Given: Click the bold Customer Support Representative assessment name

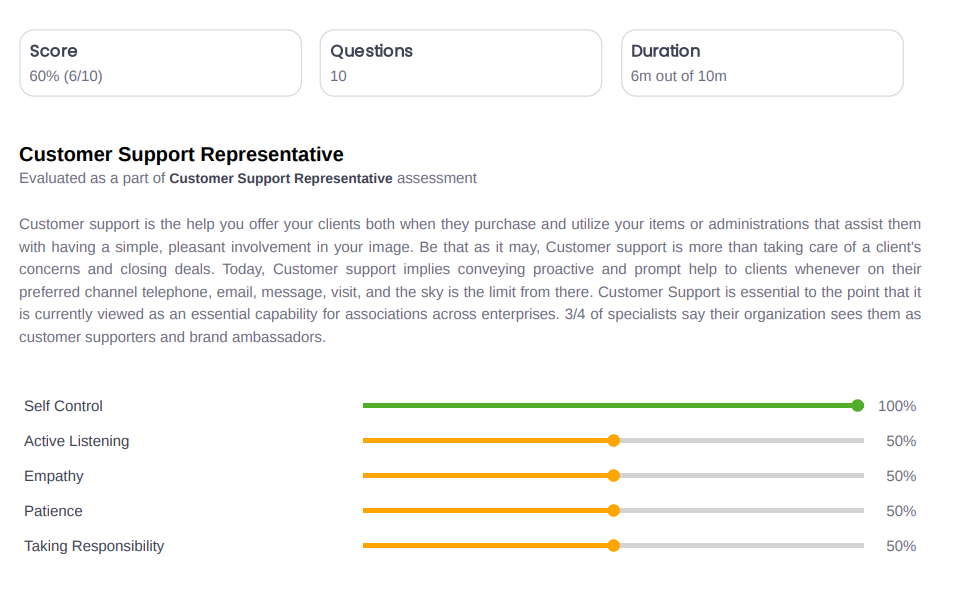Looking at the screenshot, I should coord(281,179).
